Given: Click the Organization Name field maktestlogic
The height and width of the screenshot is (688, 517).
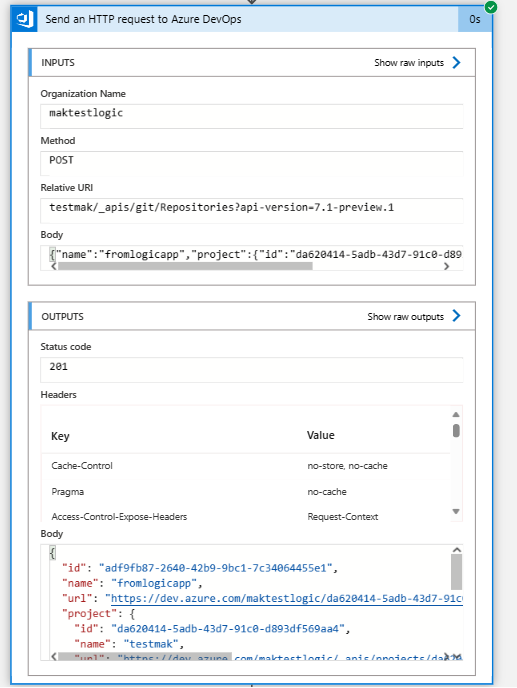Looking at the screenshot, I should [x=251, y=116].
